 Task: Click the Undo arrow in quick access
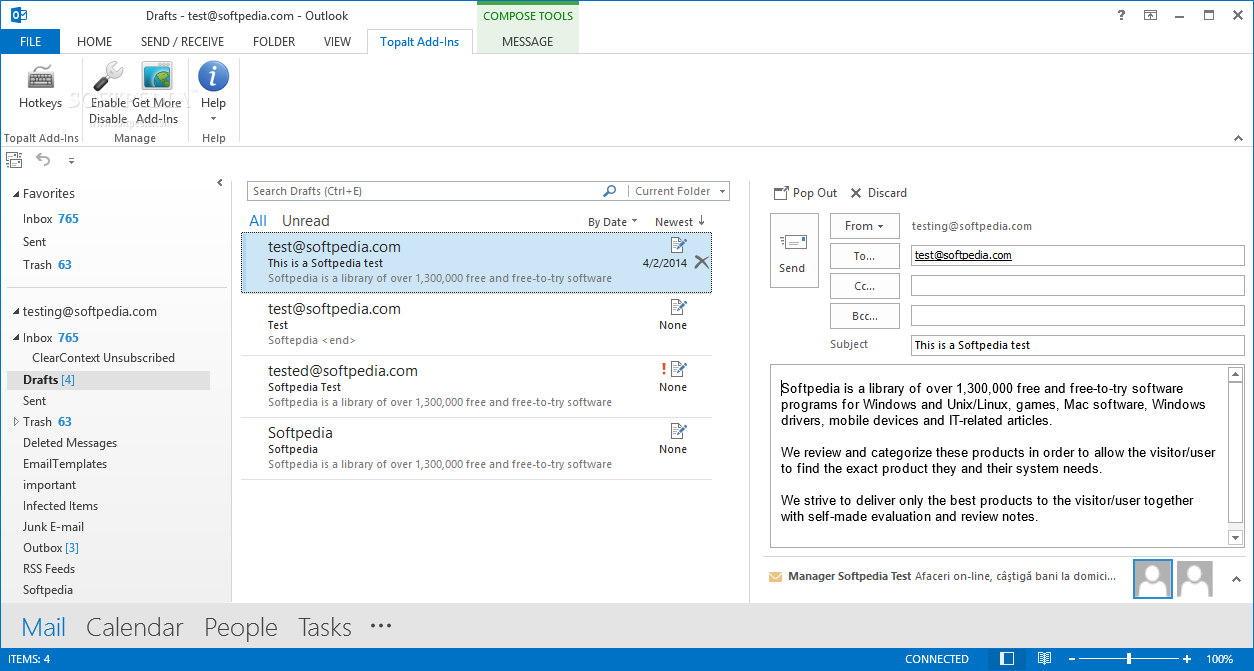click(43, 160)
